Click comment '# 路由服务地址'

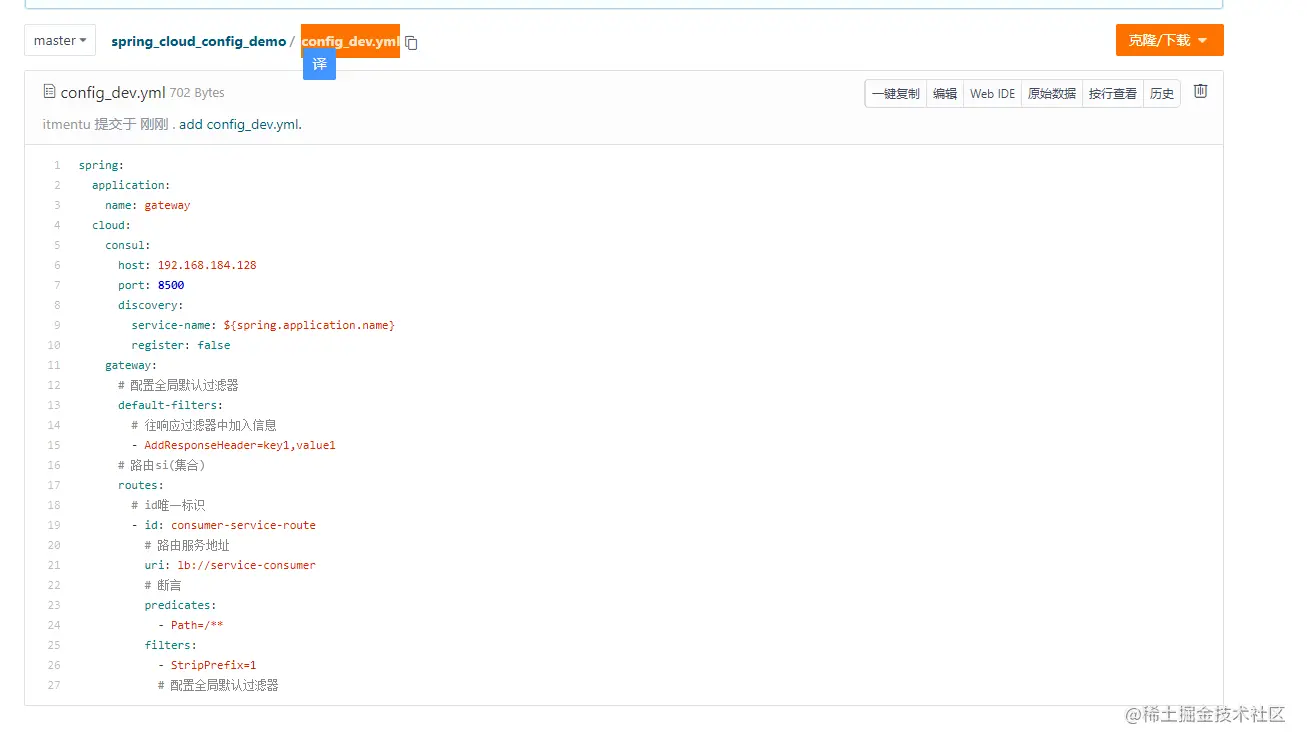click(187, 545)
